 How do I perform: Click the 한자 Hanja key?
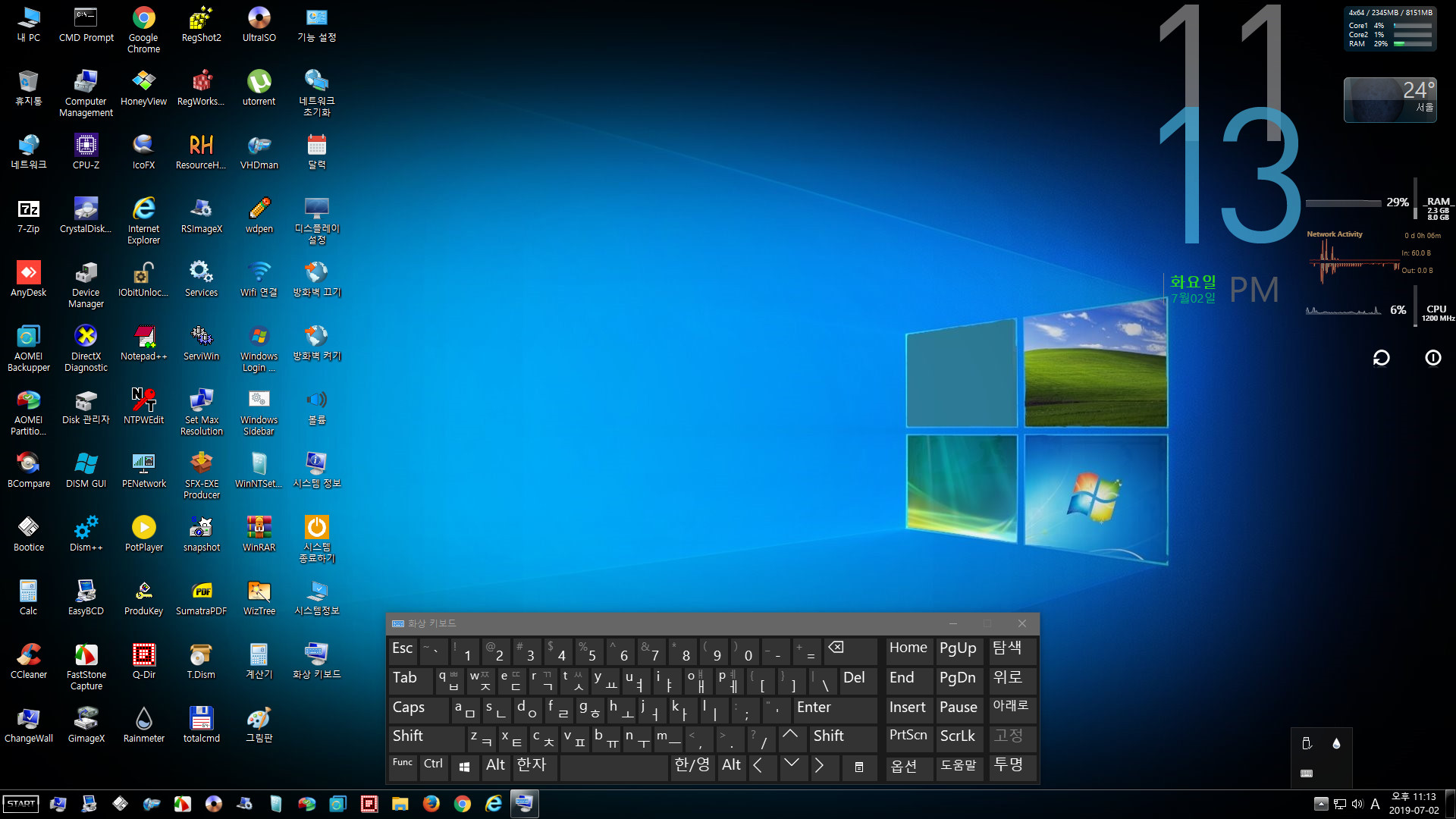point(534,766)
